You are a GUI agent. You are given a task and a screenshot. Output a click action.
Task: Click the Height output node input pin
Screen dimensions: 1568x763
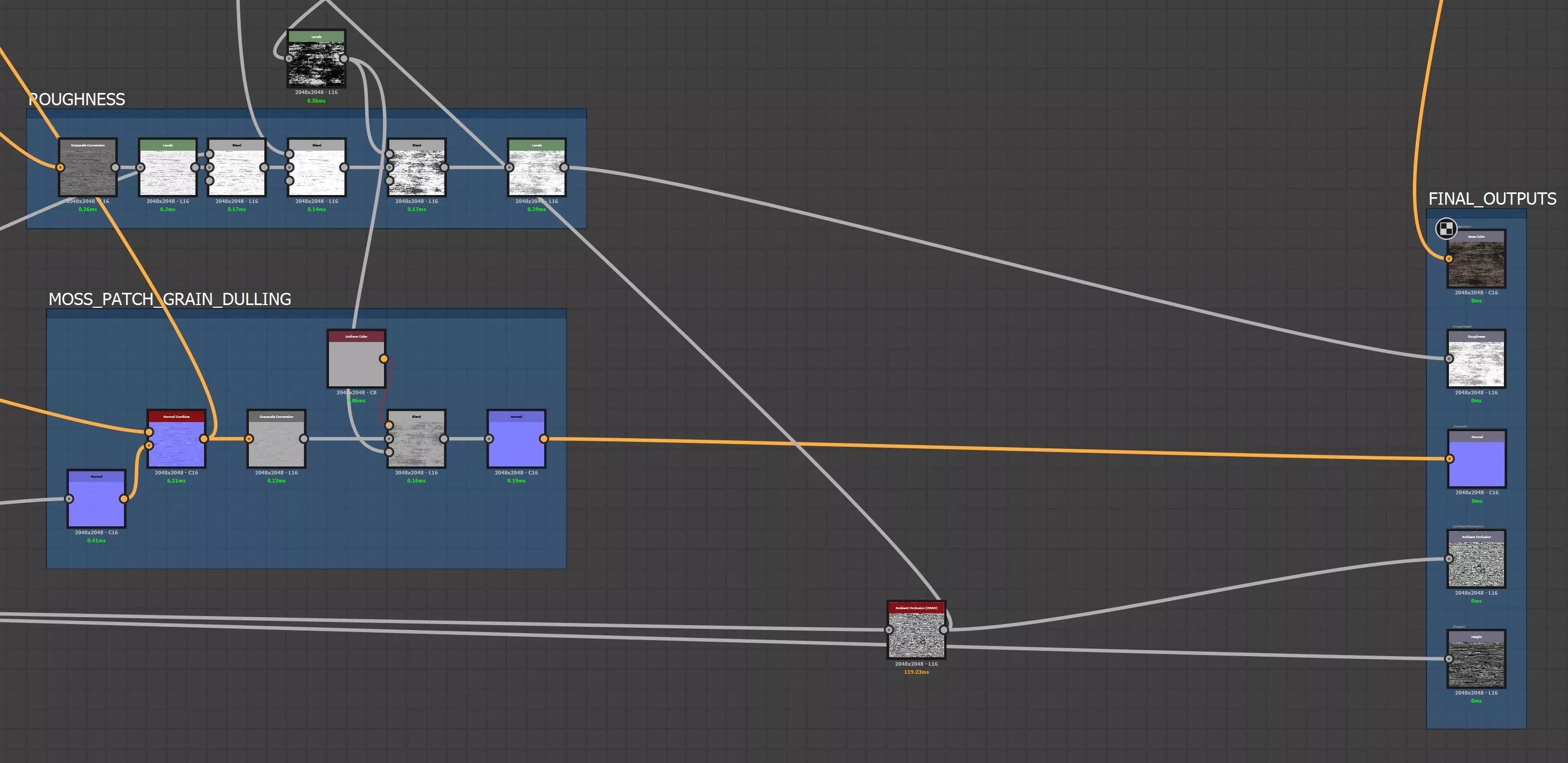(1449, 659)
